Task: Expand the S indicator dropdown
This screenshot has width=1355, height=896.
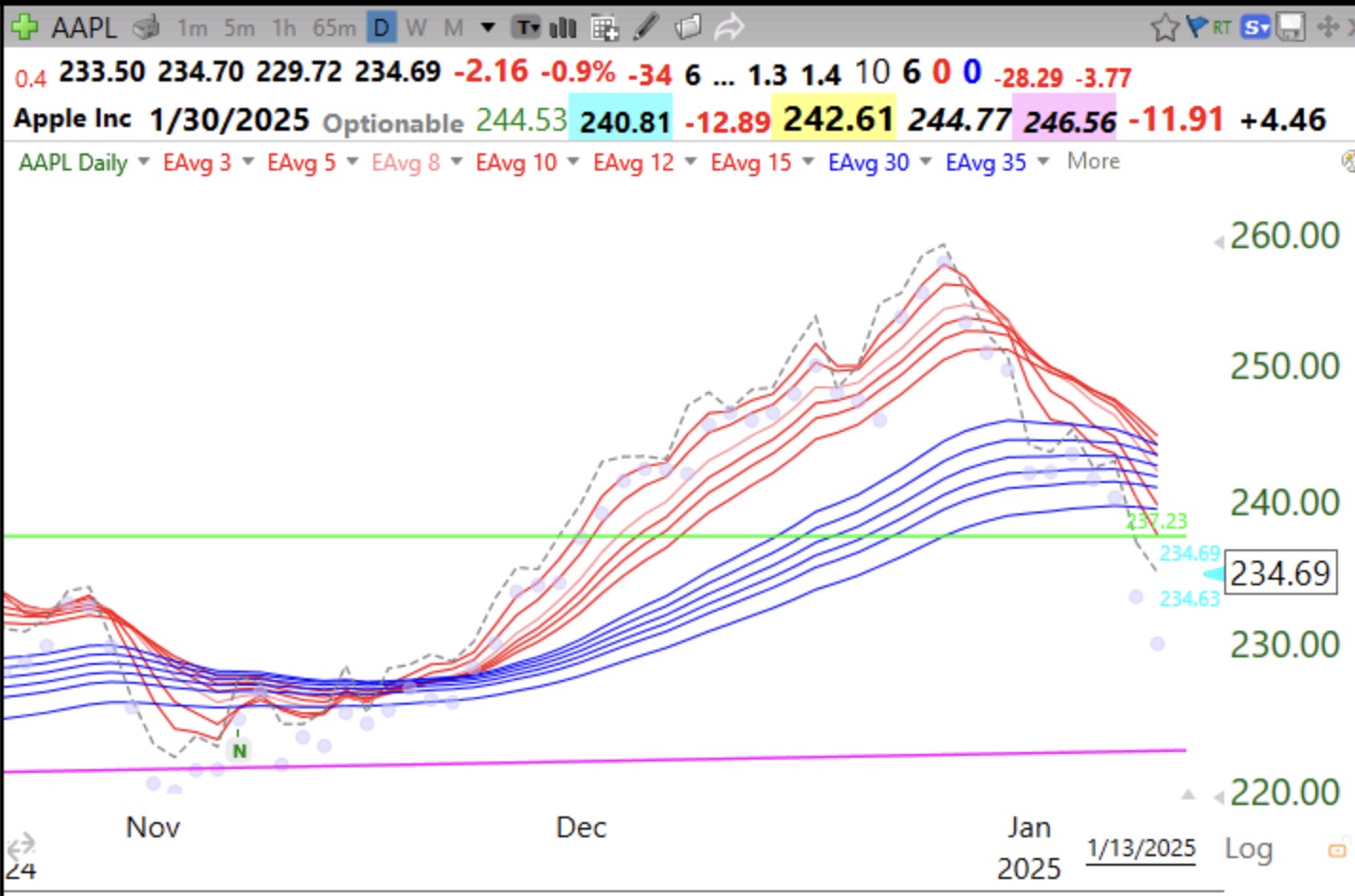Action: pos(1256,27)
